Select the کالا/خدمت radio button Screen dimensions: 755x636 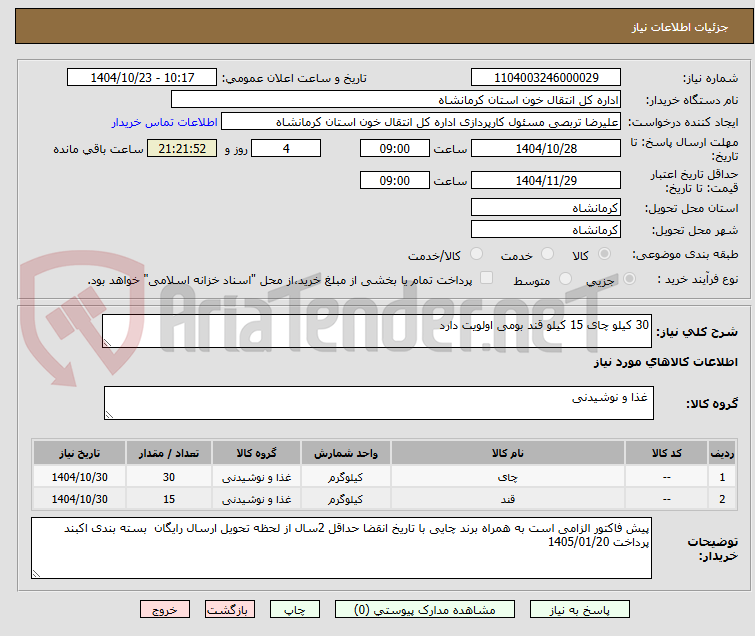(x=476, y=254)
